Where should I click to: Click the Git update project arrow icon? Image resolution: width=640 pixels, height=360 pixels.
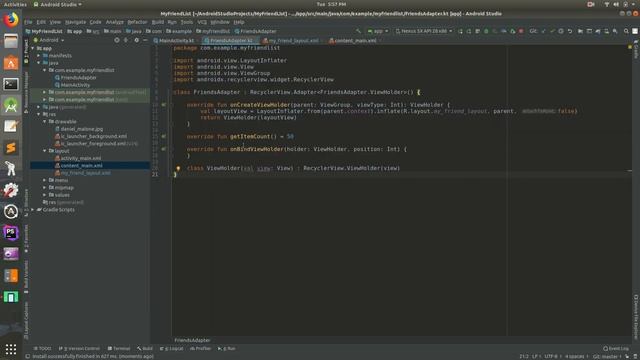[544, 31]
